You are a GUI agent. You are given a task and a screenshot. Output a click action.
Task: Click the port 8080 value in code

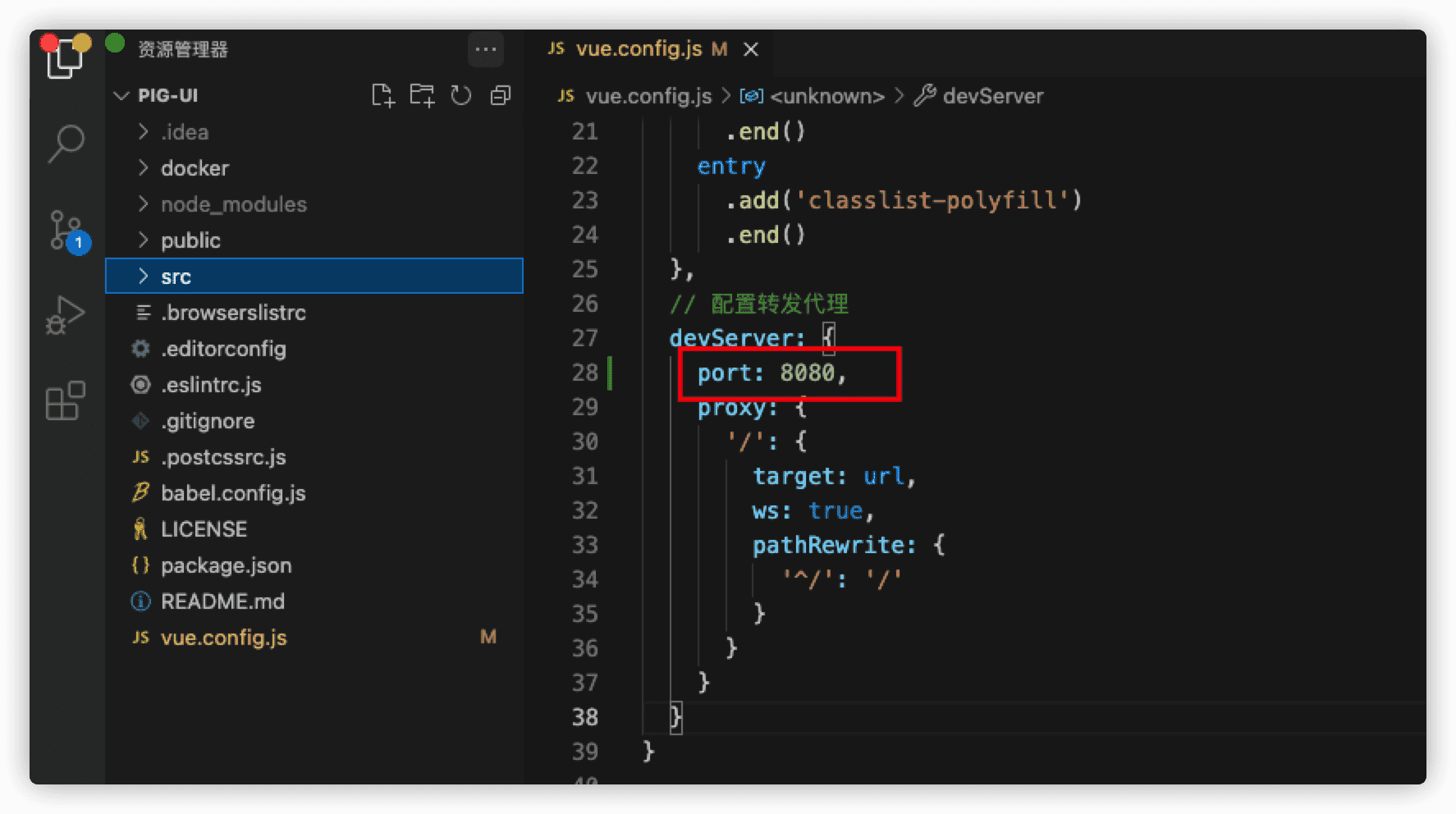click(807, 373)
